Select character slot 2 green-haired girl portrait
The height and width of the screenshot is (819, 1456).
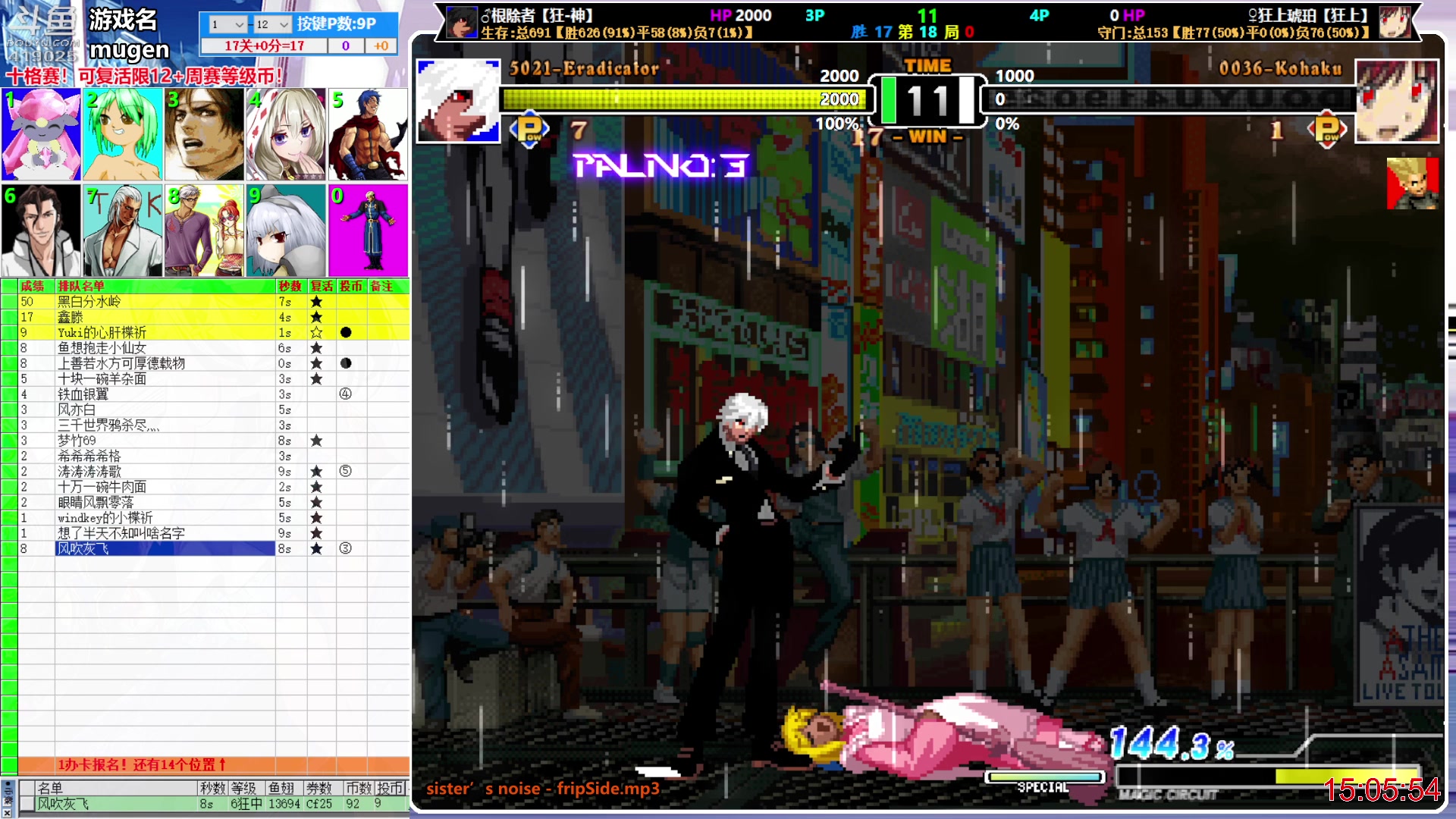point(123,134)
